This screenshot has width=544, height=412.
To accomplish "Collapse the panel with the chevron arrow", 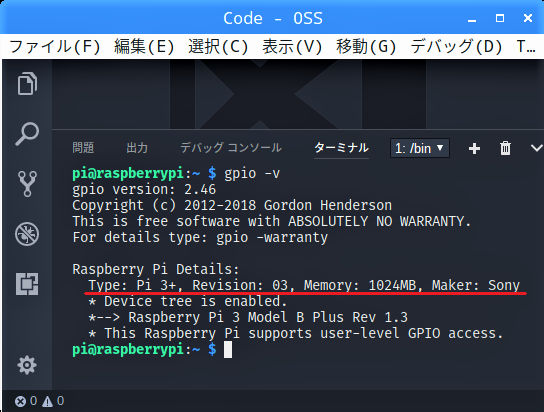I will (x=537, y=148).
